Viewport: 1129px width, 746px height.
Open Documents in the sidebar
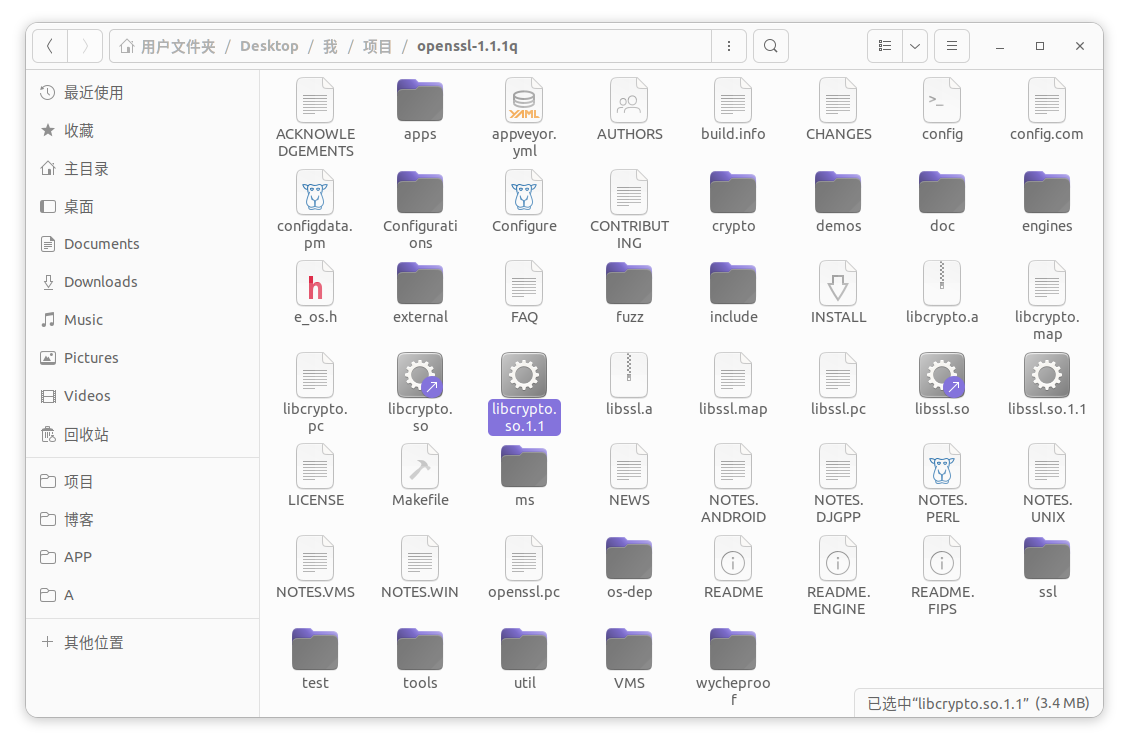coord(143,244)
